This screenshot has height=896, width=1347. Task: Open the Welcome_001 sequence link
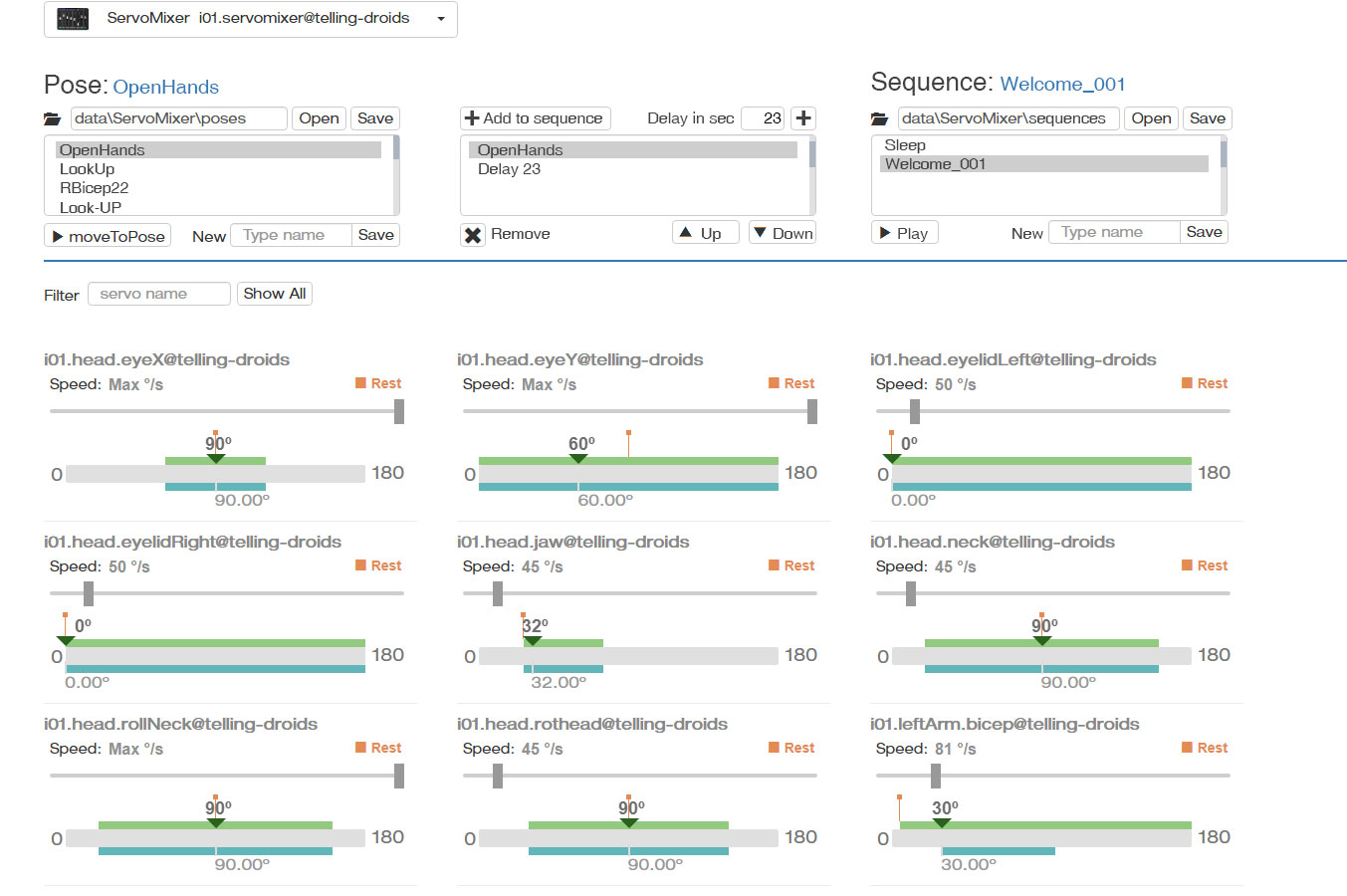[1062, 85]
